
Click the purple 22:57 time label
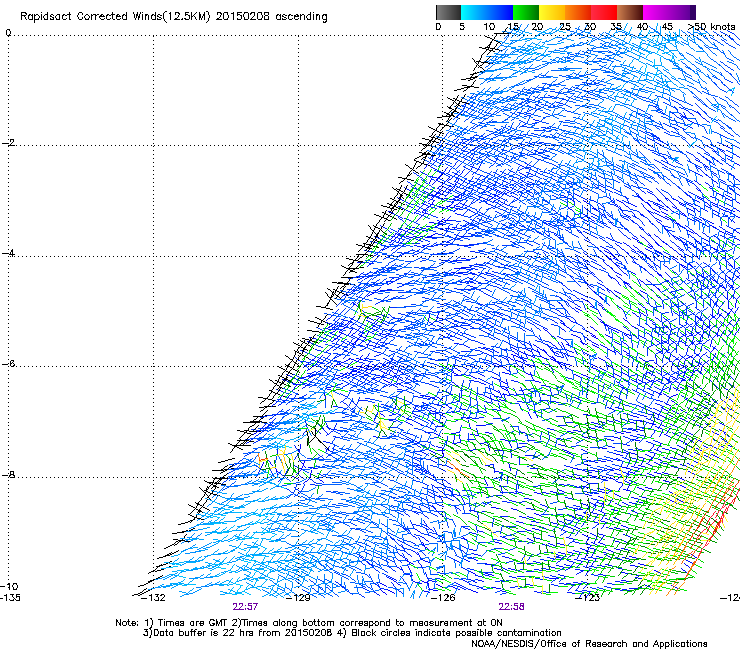click(245, 607)
